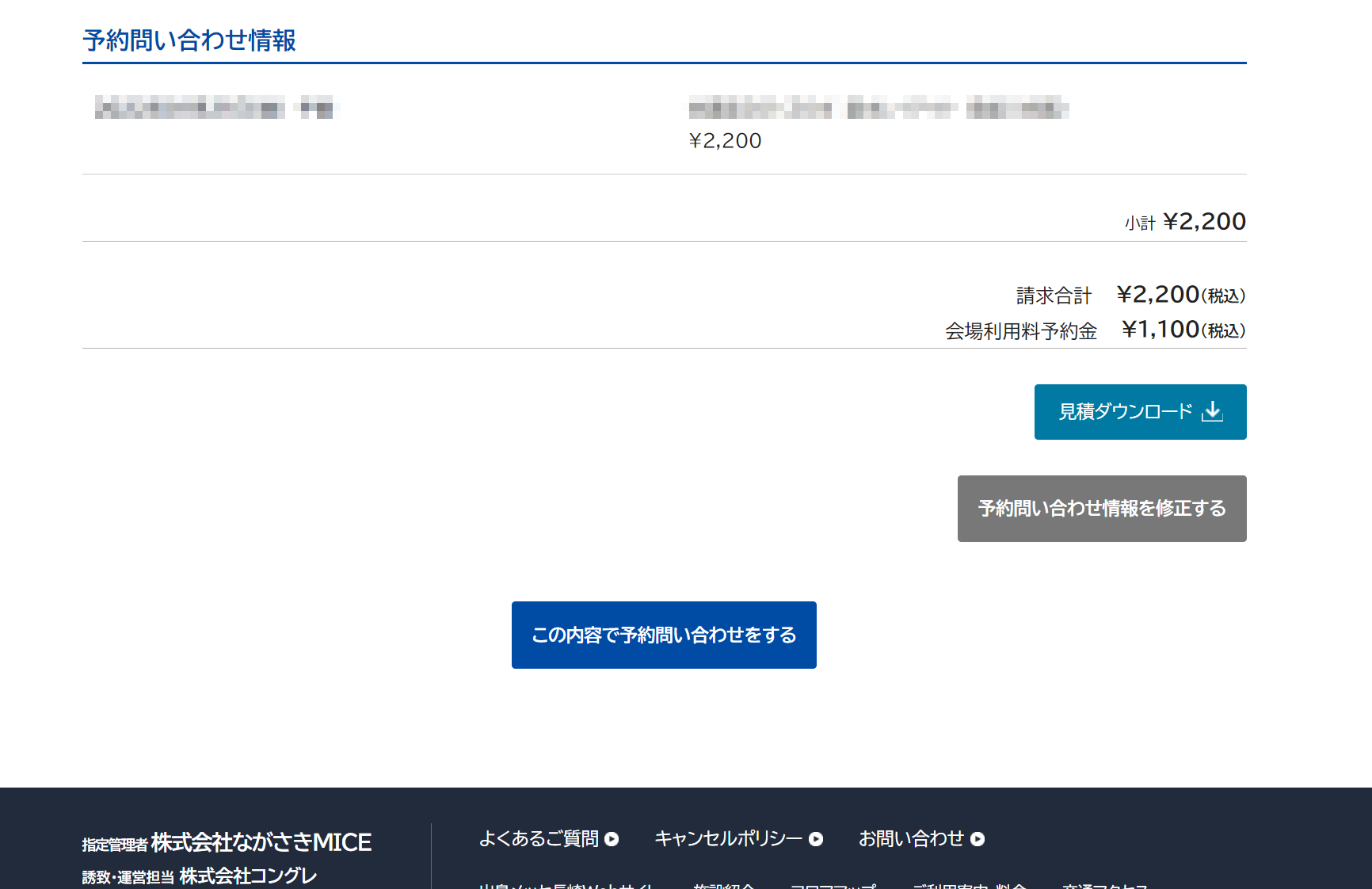Open the フロアマップ footer menu link

(833, 885)
